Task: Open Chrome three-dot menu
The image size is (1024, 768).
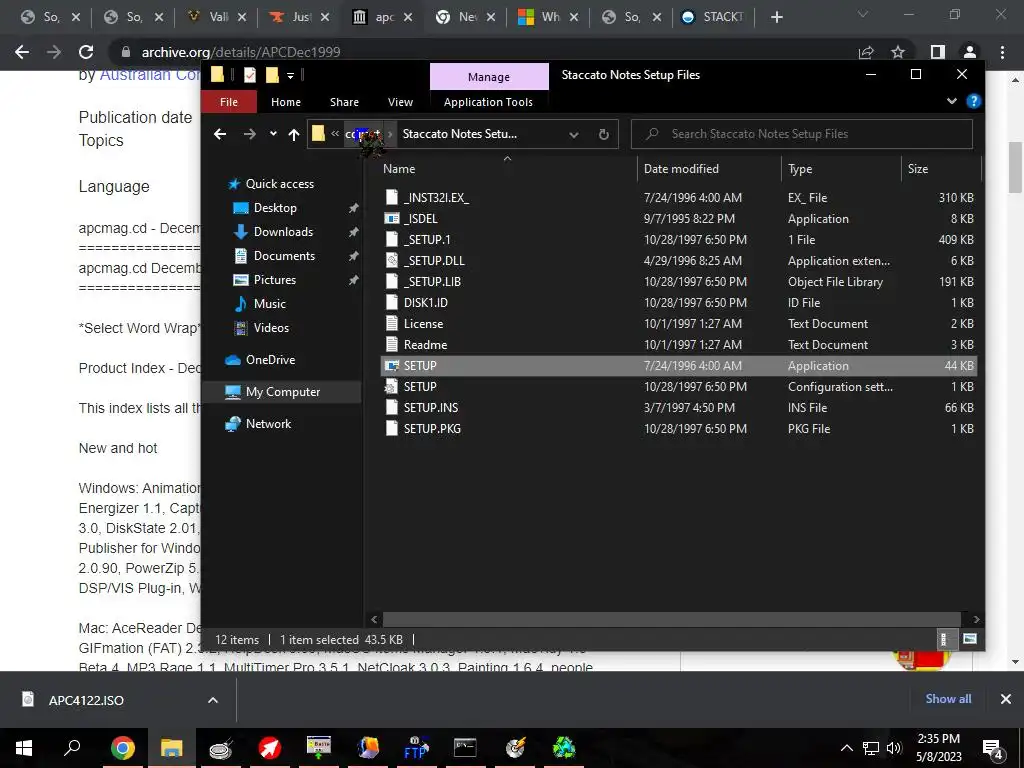Action: pyautogui.click(x=1002, y=52)
